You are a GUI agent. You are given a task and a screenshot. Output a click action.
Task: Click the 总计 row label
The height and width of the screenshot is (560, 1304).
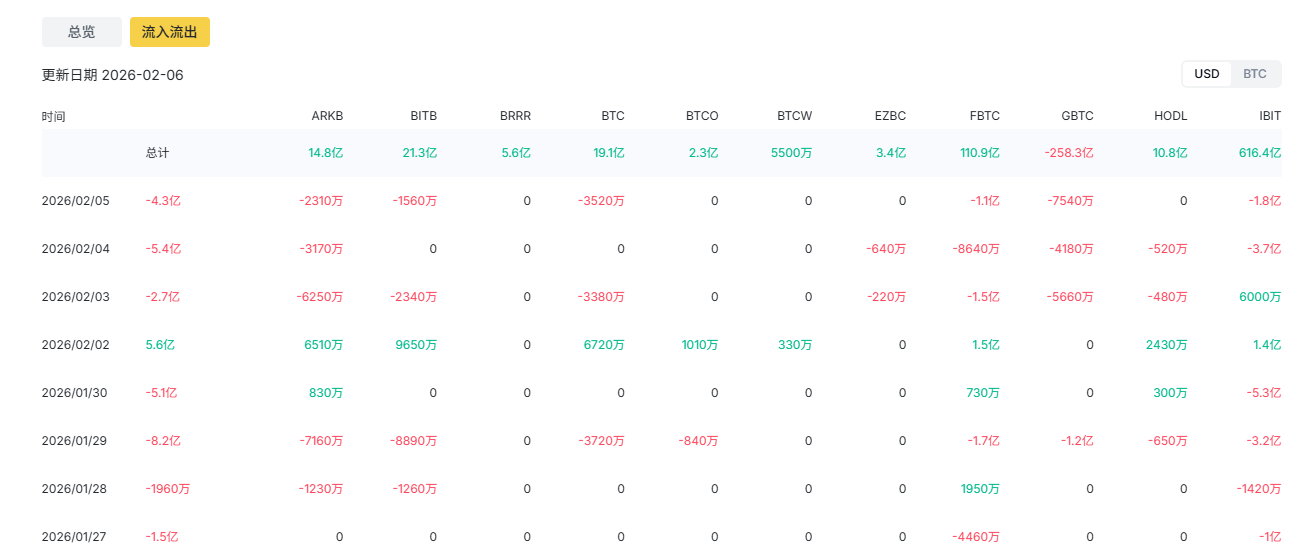[157, 153]
